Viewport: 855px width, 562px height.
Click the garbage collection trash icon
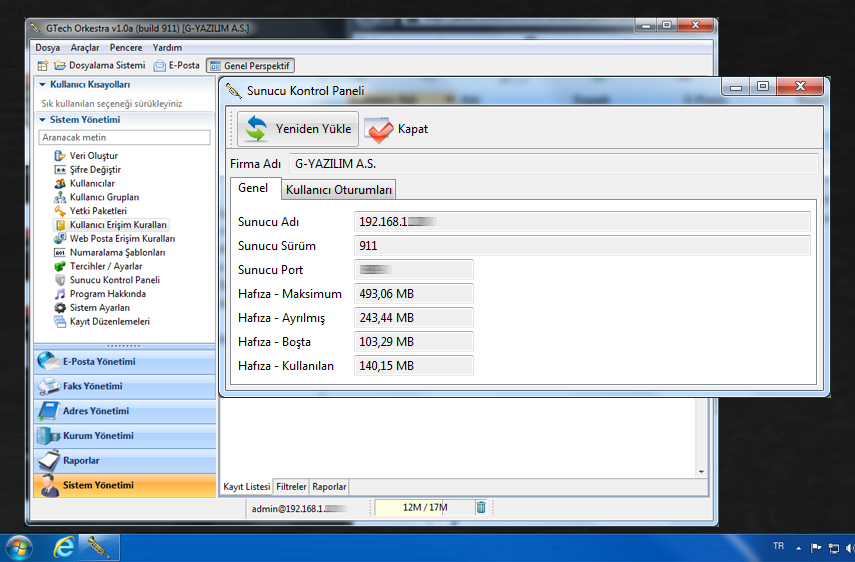pos(481,508)
